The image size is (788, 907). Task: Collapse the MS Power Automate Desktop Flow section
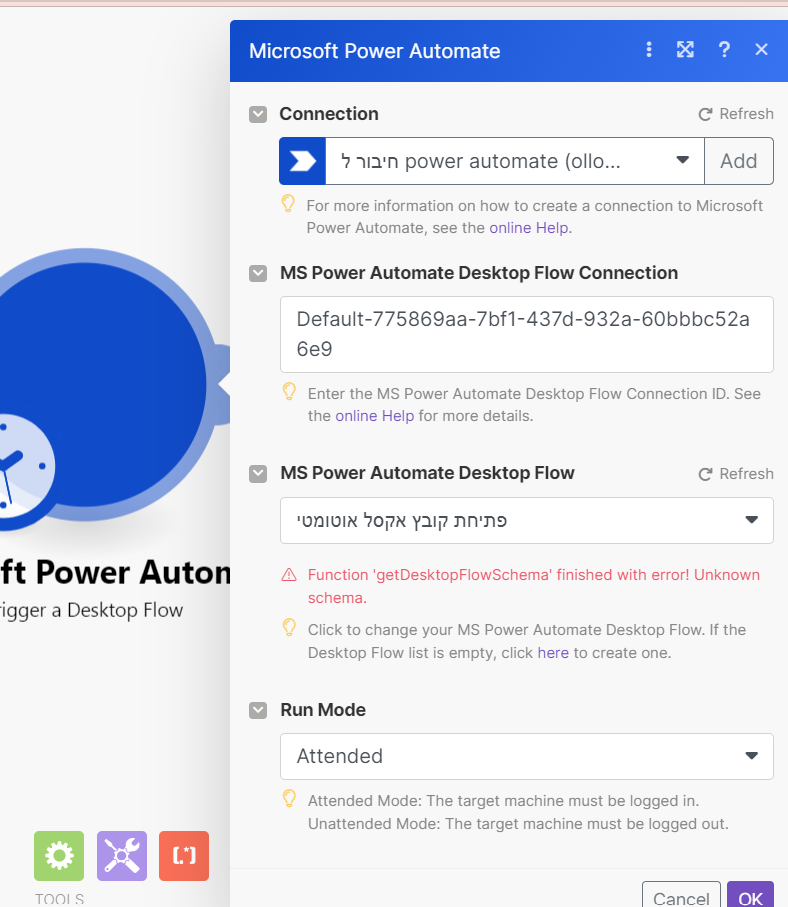tap(258, 474)
